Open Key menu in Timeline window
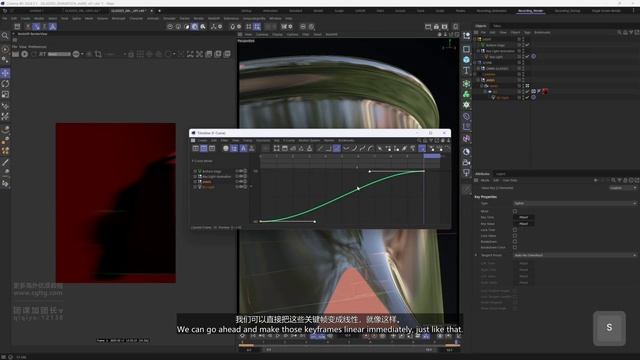 277,140
